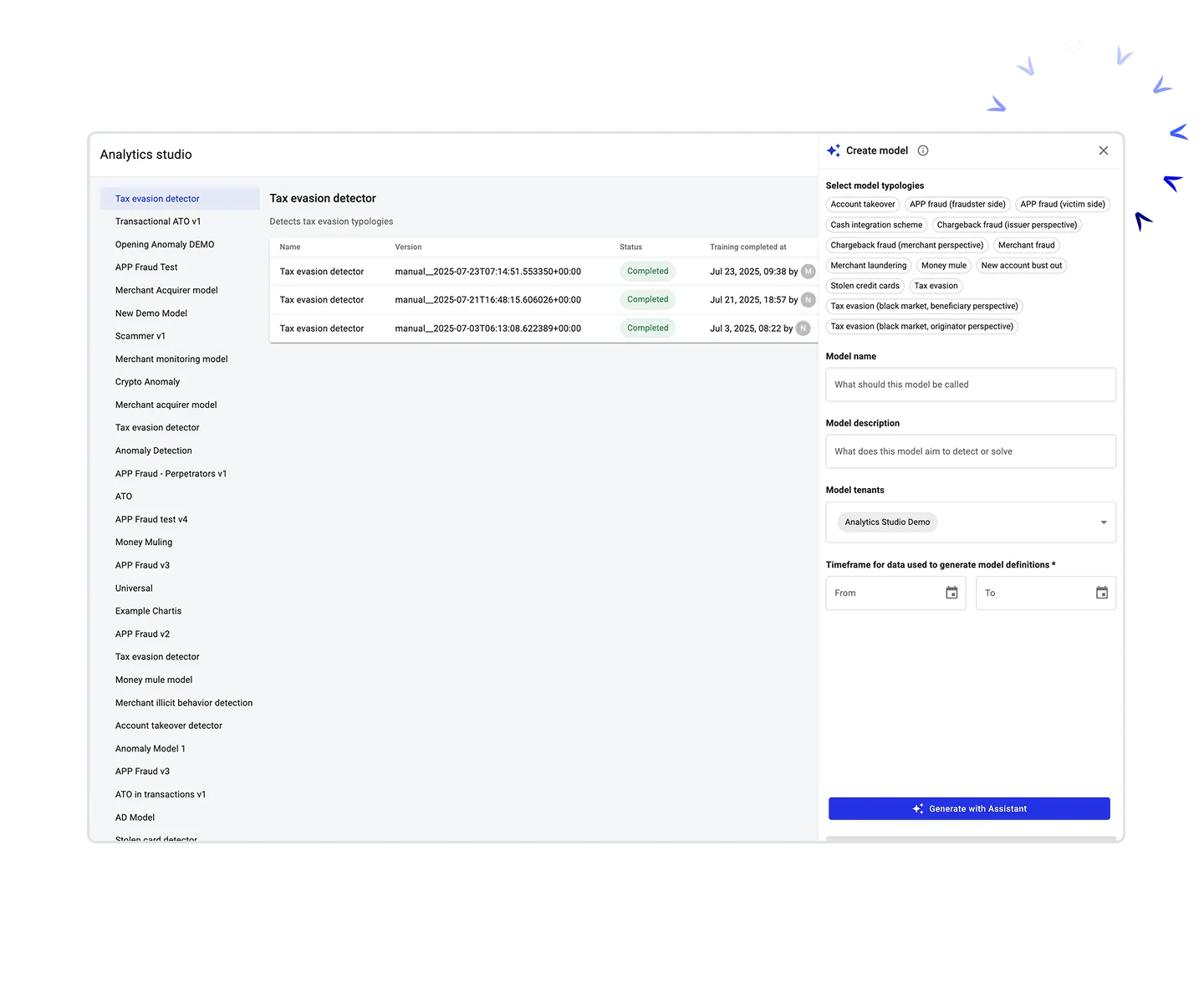Open the From date calendar icon
Screen dimensions: 1204x988
point(951,592)
